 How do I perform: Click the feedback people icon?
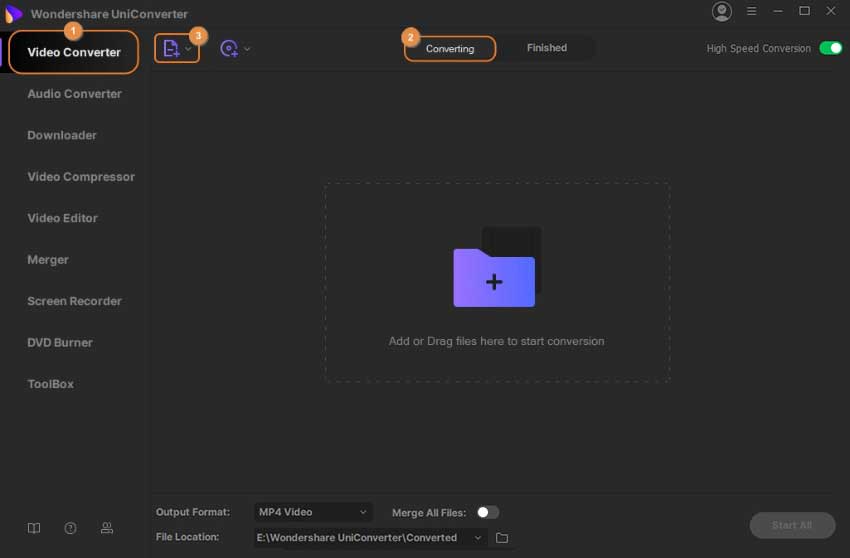107,528
